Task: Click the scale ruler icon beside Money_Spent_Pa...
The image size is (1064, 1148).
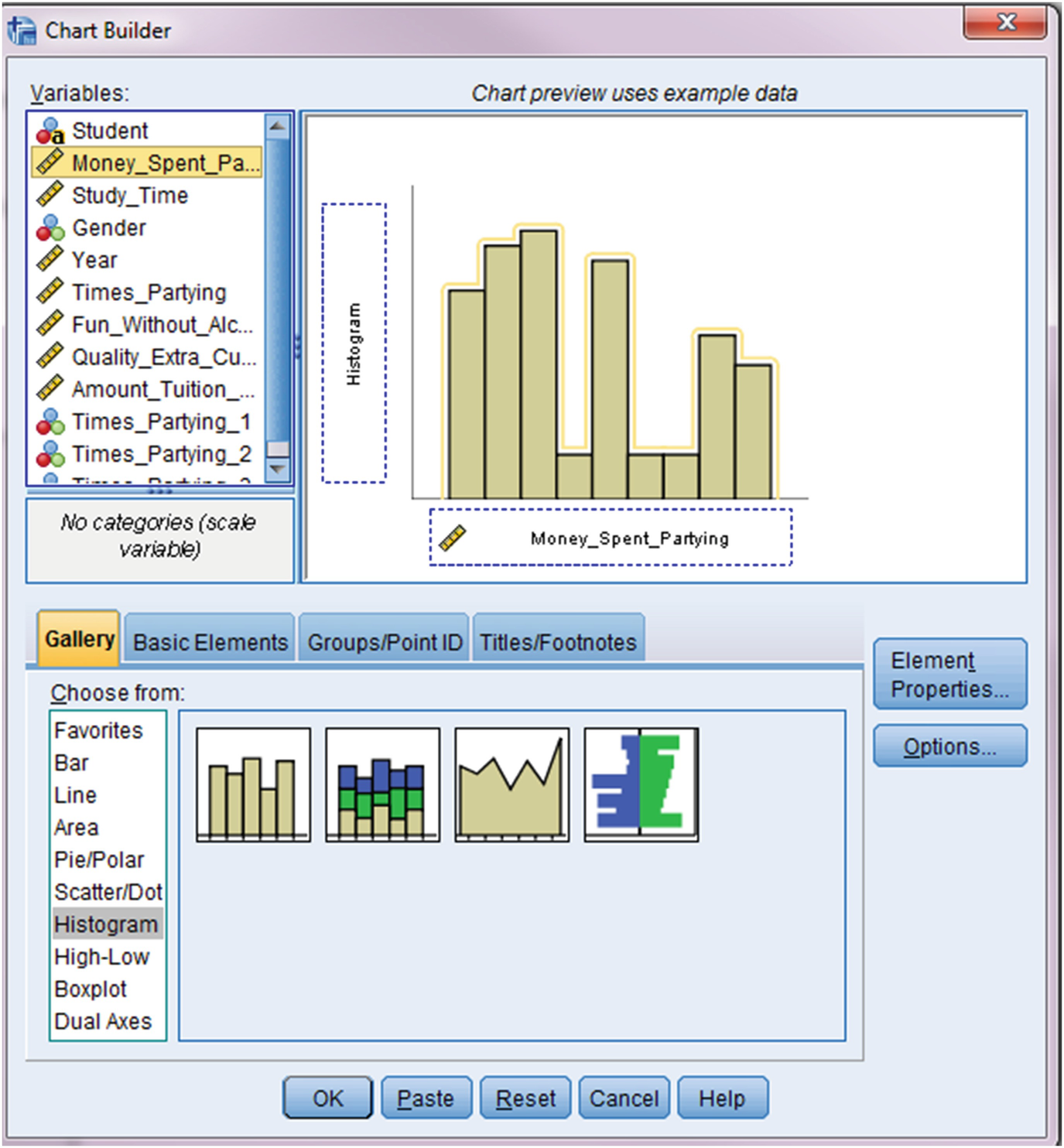Action: point(50,162)
